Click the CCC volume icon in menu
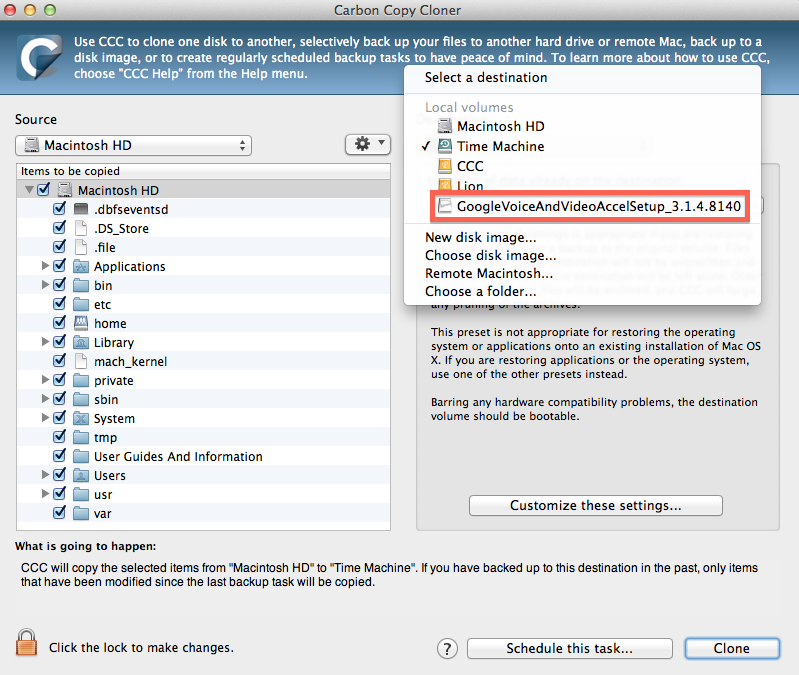This screenshot has width=799, height=675. 445,166
